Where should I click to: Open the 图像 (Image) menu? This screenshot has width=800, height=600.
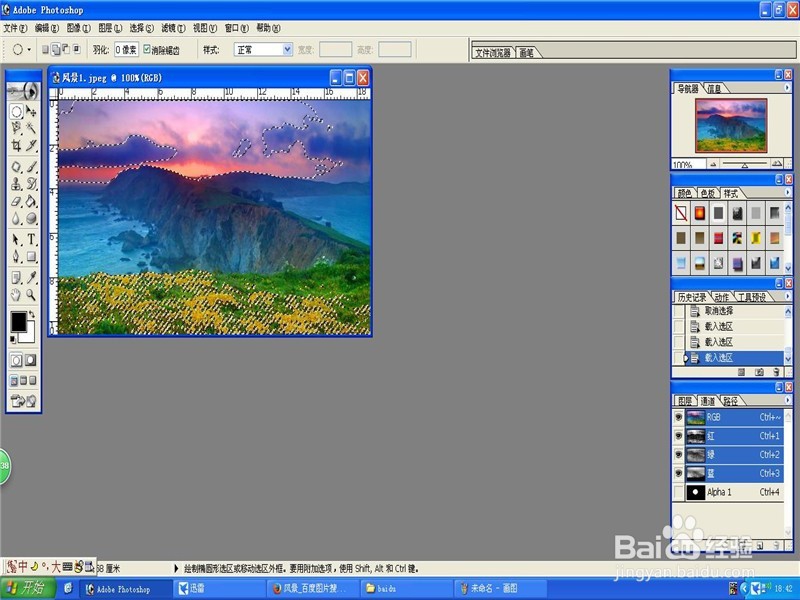(79, 28)
